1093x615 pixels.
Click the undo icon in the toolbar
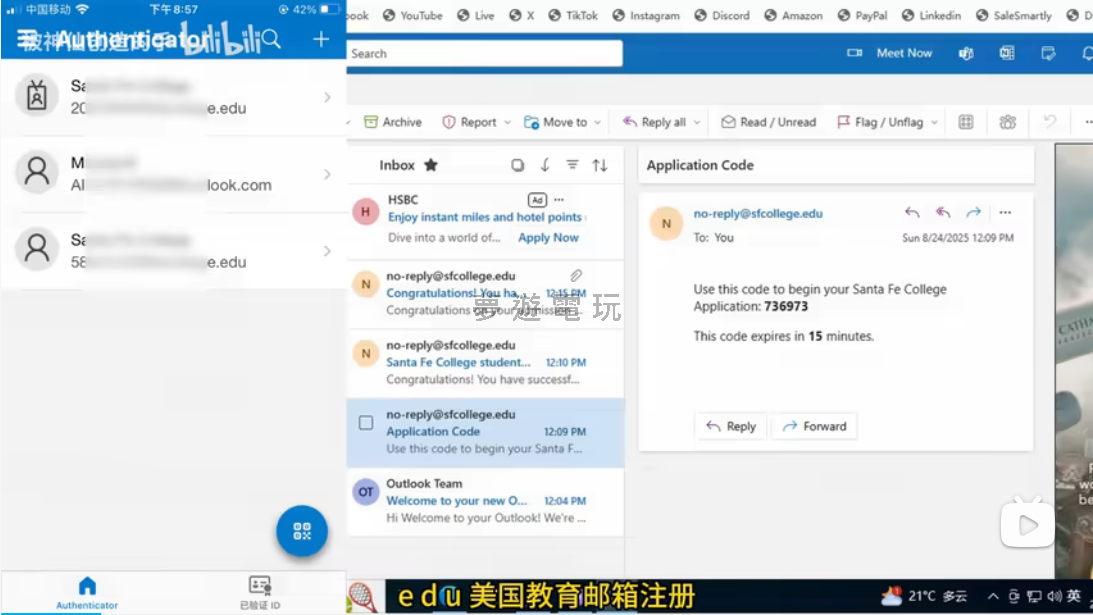[x=1049, y=122]
